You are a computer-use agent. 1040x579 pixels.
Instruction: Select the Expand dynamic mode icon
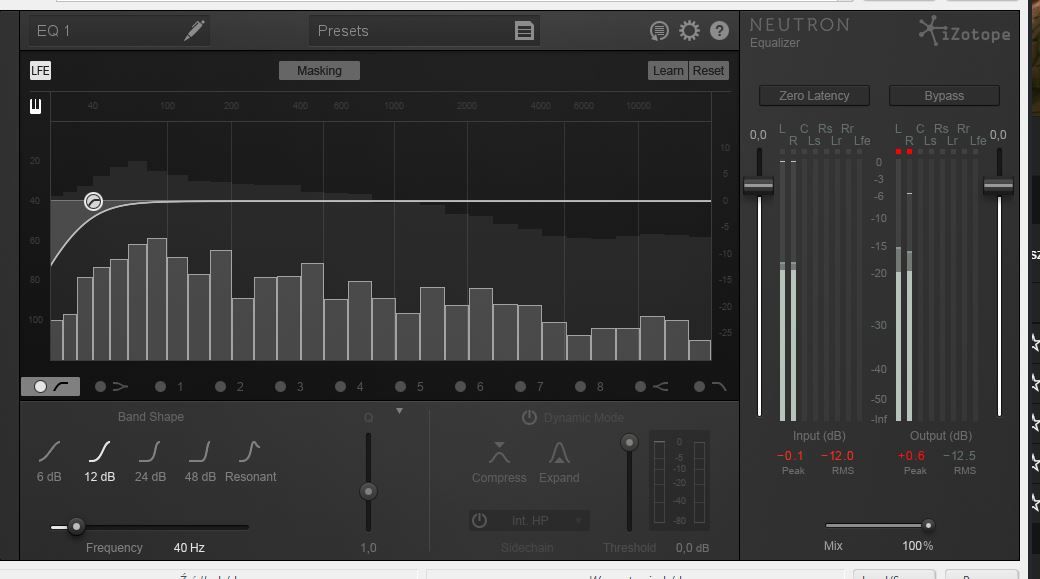point(559,452)
